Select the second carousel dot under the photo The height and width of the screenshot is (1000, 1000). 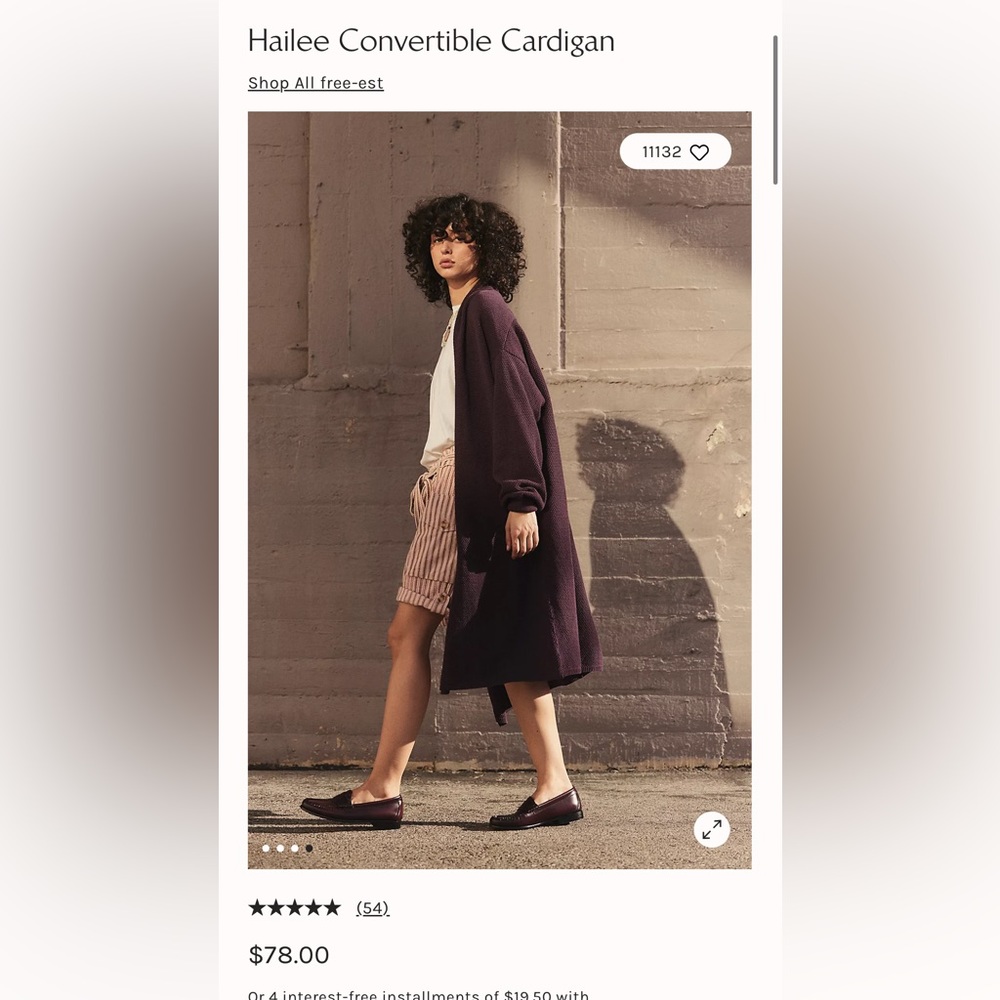pos(281,848)
